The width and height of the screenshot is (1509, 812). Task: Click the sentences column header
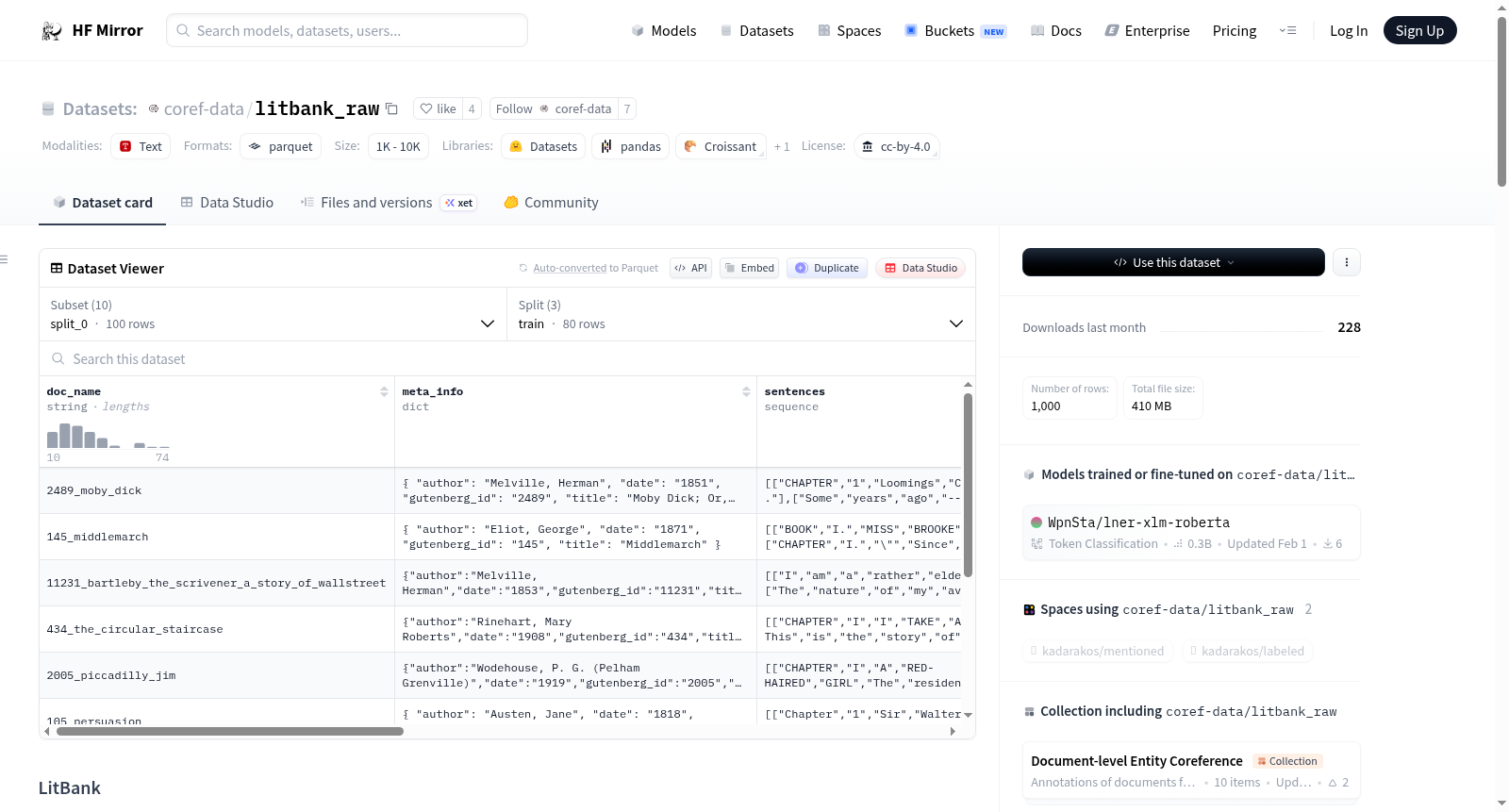click(794, 391)
